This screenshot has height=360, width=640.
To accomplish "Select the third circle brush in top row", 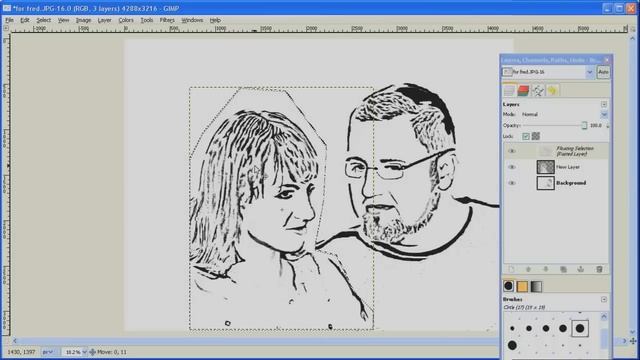I will 546,328.
